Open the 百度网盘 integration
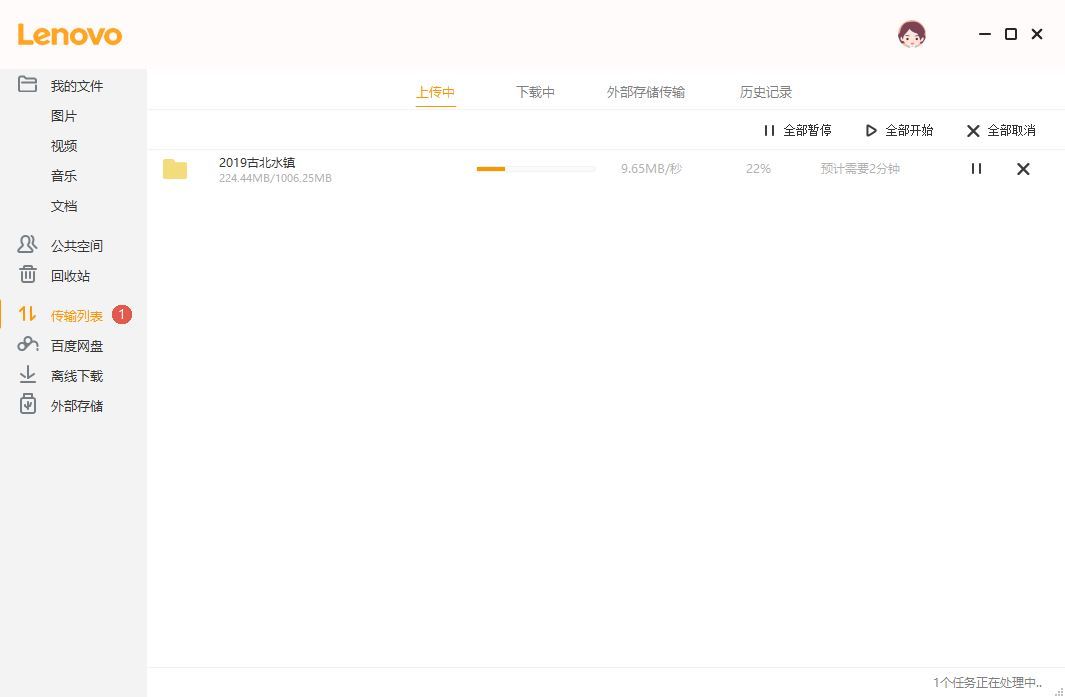 pos(77,345)
